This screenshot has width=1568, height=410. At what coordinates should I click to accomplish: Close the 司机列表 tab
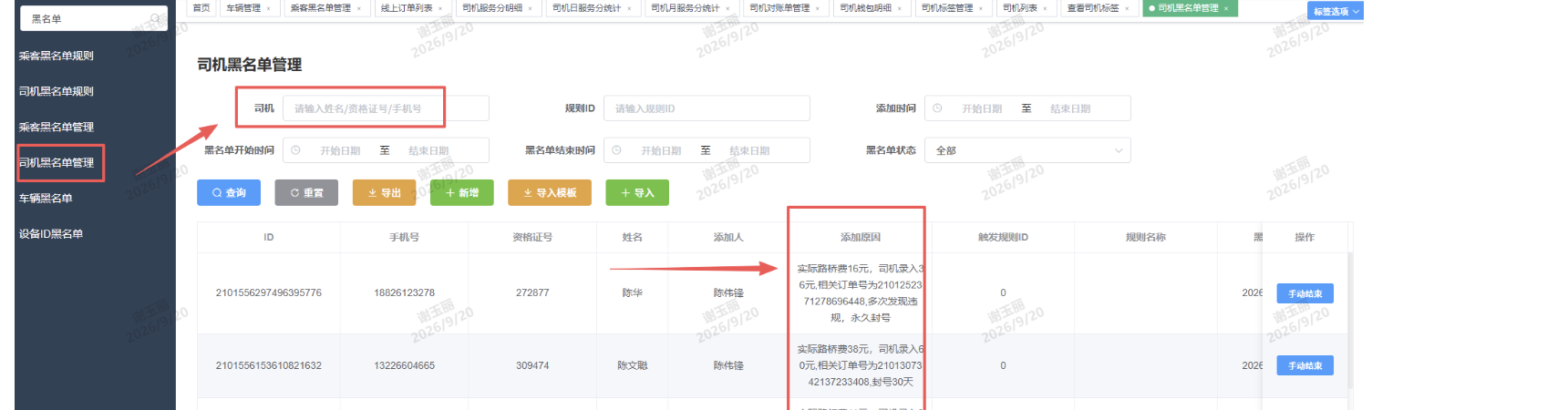1046,8
